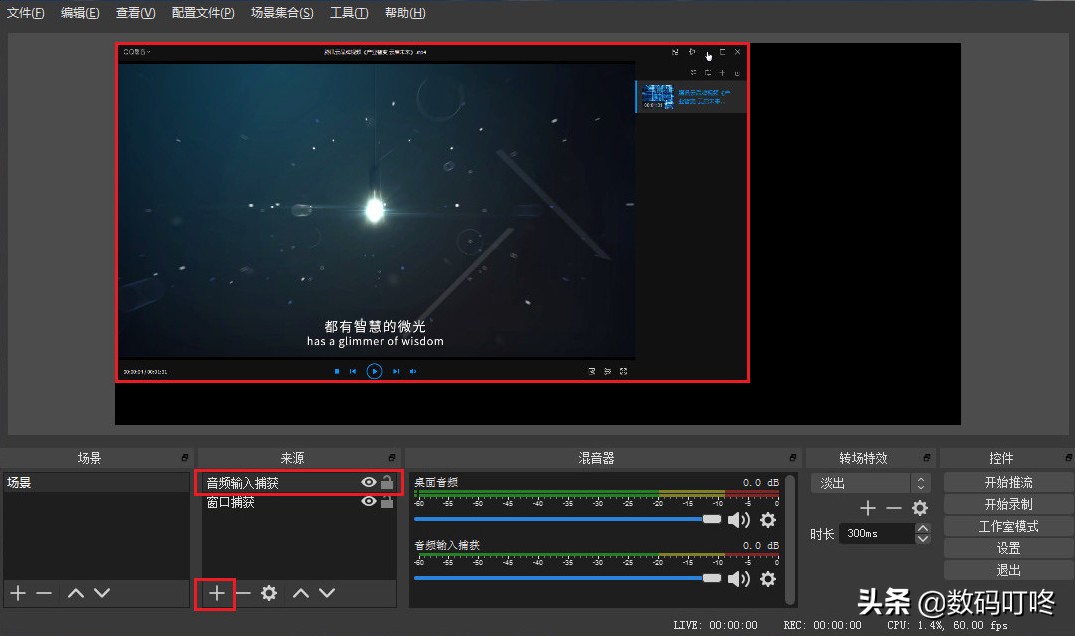Add a transition with plus in 转场特效 panel
The height and width of the screenshot is (636, 1075).
click(x=867, y=508)
